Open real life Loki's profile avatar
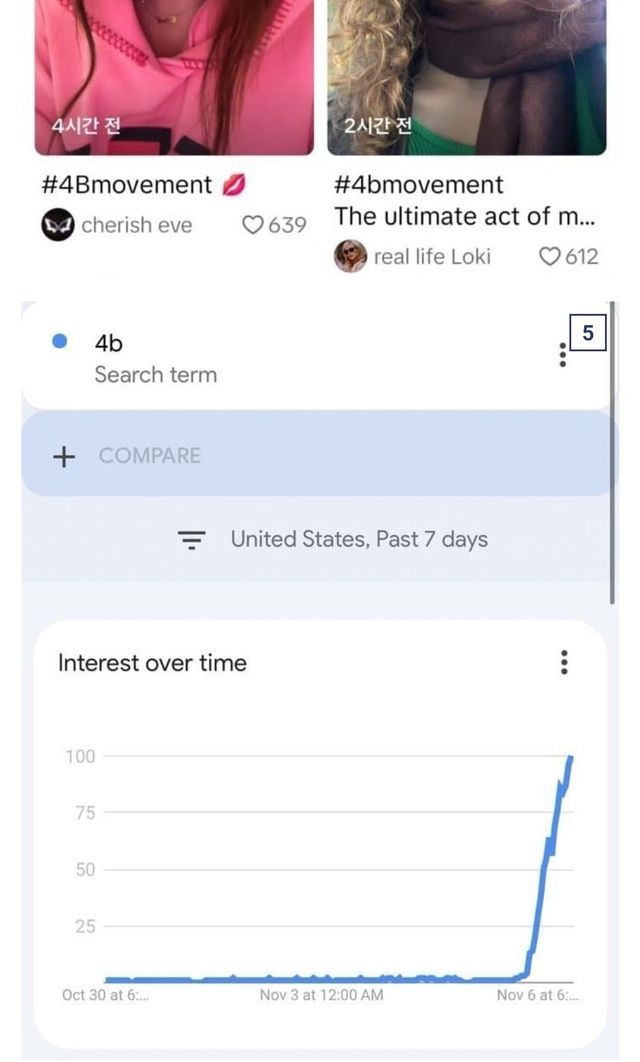 [350, 256]
